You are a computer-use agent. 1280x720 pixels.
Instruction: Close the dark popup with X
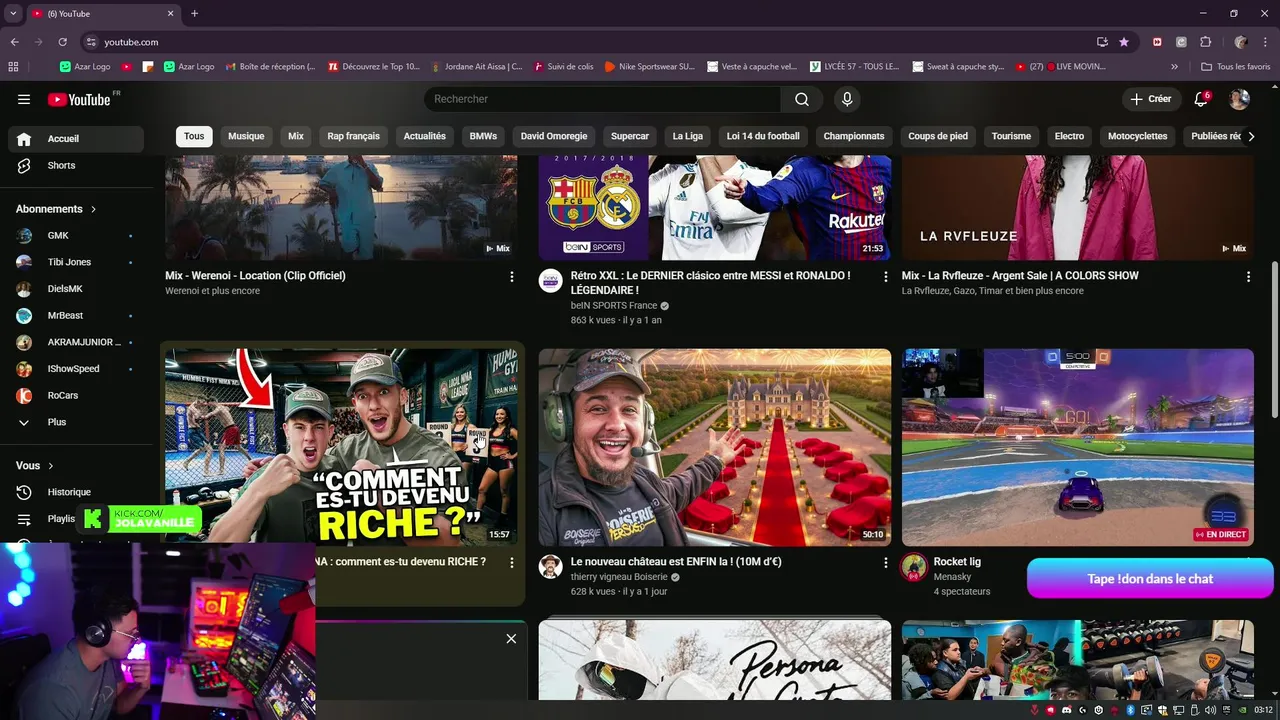coord(511,638)
